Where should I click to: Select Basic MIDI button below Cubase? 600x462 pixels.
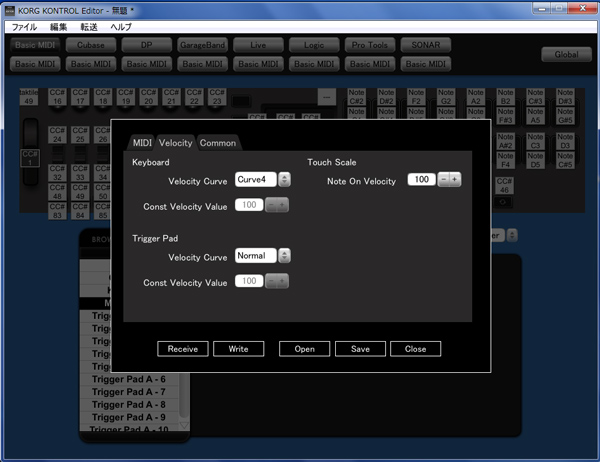point(91,64)
